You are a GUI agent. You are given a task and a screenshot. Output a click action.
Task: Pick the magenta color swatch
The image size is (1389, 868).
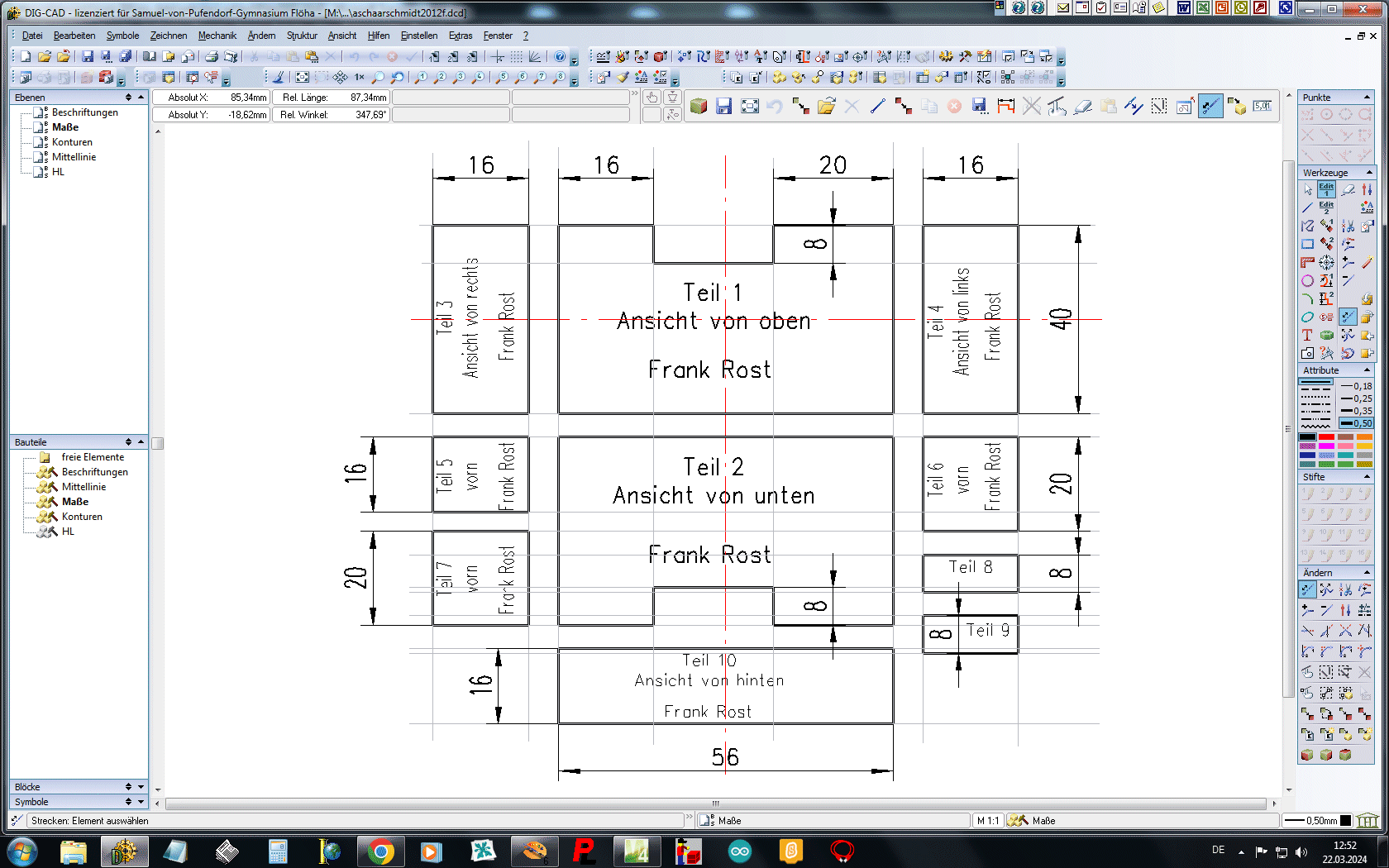pos(1326,446)
